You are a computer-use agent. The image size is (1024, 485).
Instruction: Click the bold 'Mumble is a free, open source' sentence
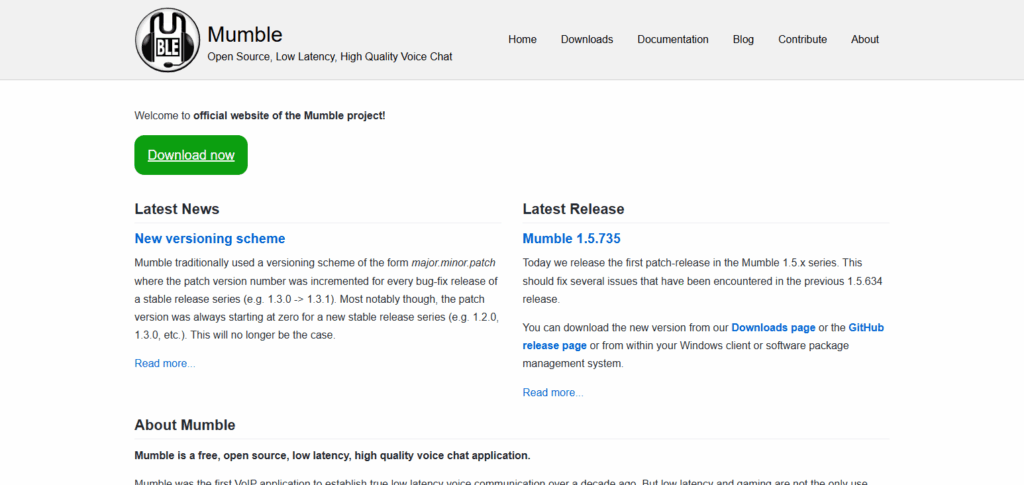point(332,455)
